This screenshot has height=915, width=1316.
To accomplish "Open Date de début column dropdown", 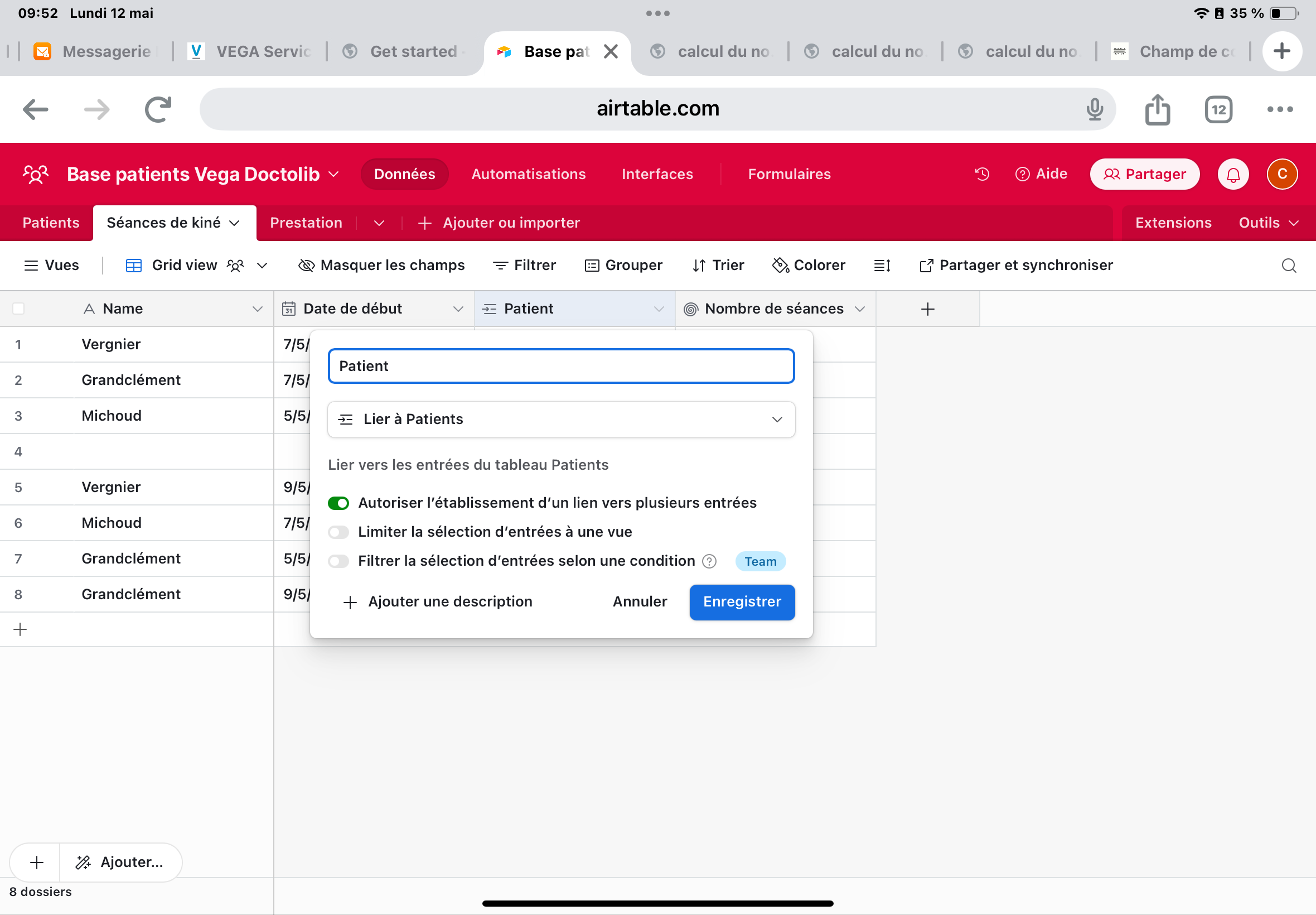I will pos(458,309).
